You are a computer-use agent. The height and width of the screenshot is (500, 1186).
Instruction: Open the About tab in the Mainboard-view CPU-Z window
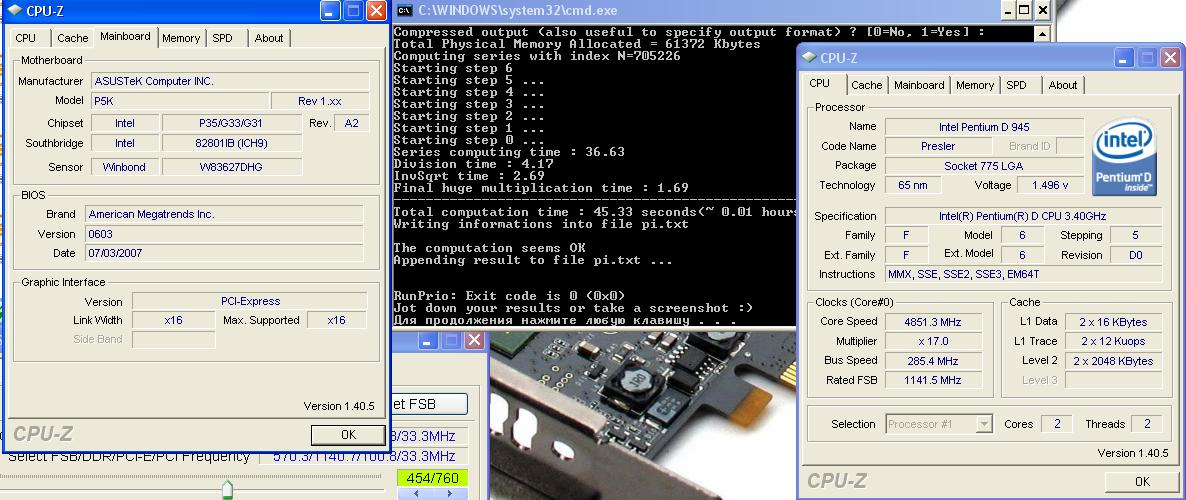269,38
